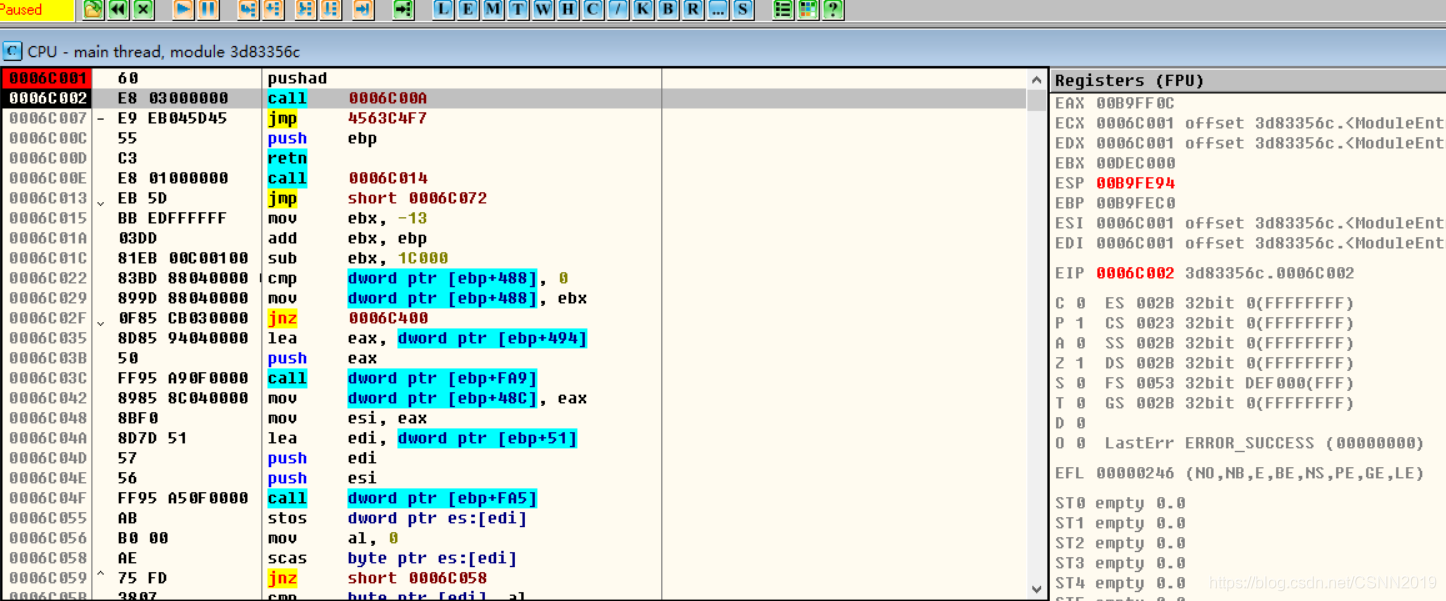1446x601 pixels.
Task: Open help with question mark icon
Action: coord(833,10)
